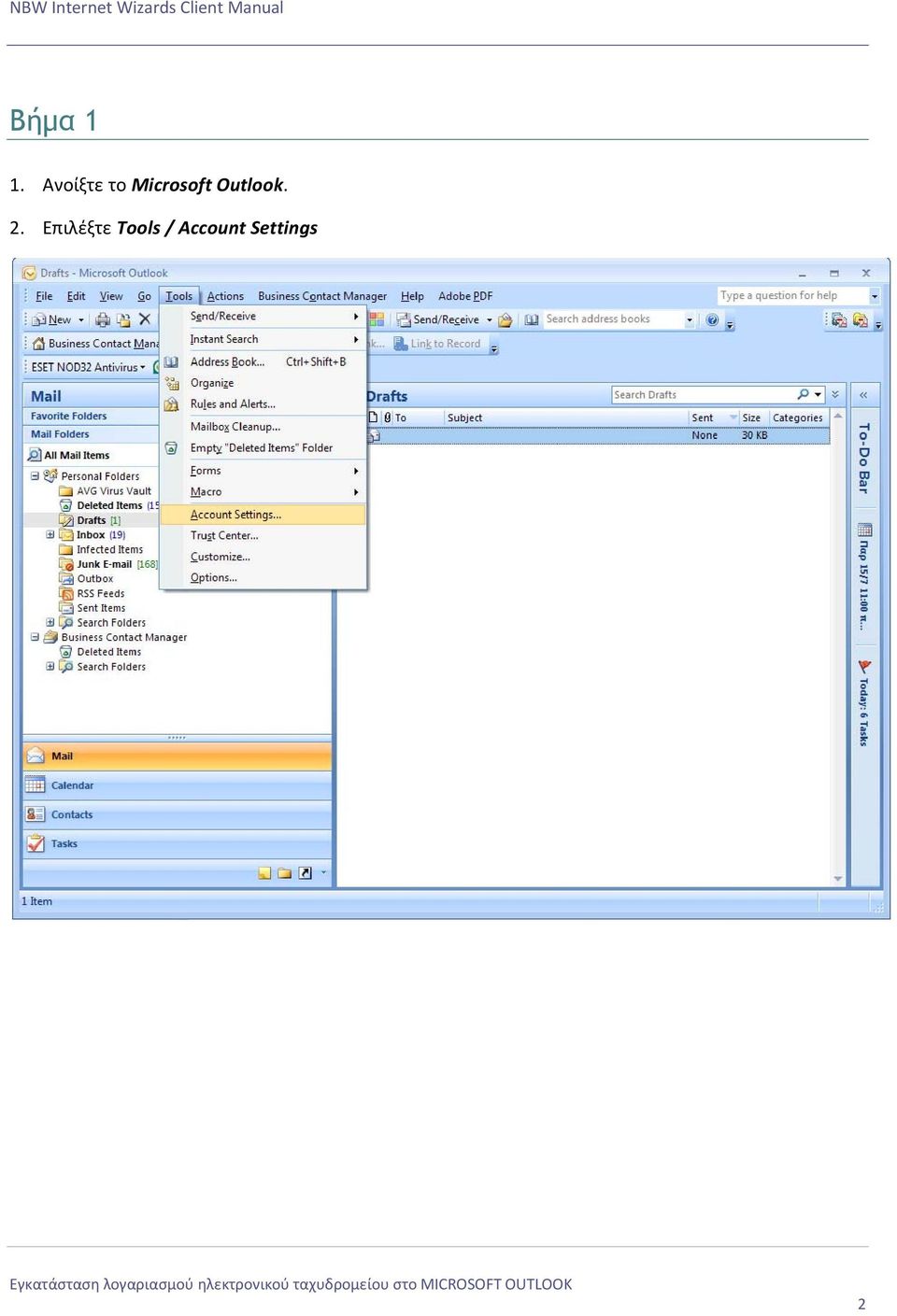The image size is (897, 1316).
Task: Expand Search Folders under Business Contact Manager
Action: pyautogui.click(x=50, y=666)
